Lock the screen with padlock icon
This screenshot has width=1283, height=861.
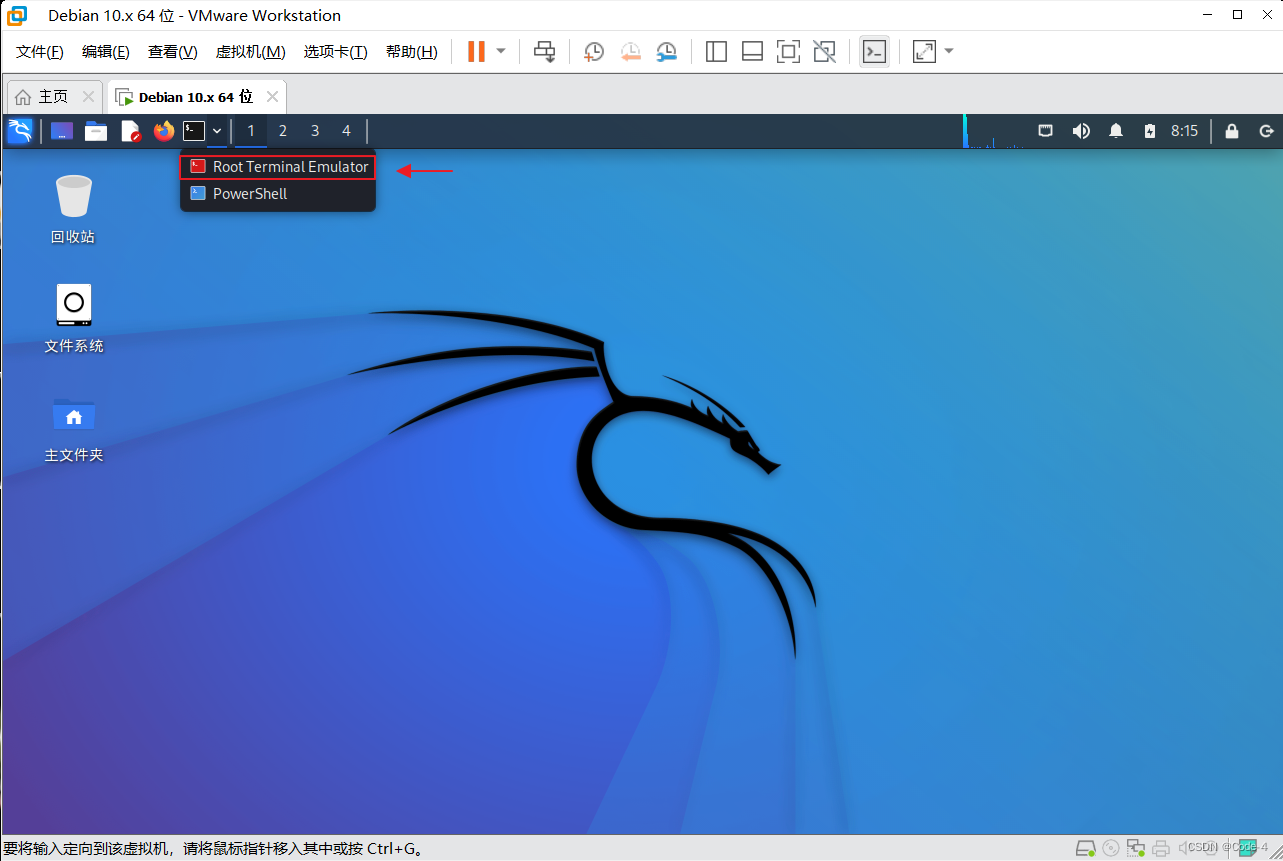pos(1232,131)
